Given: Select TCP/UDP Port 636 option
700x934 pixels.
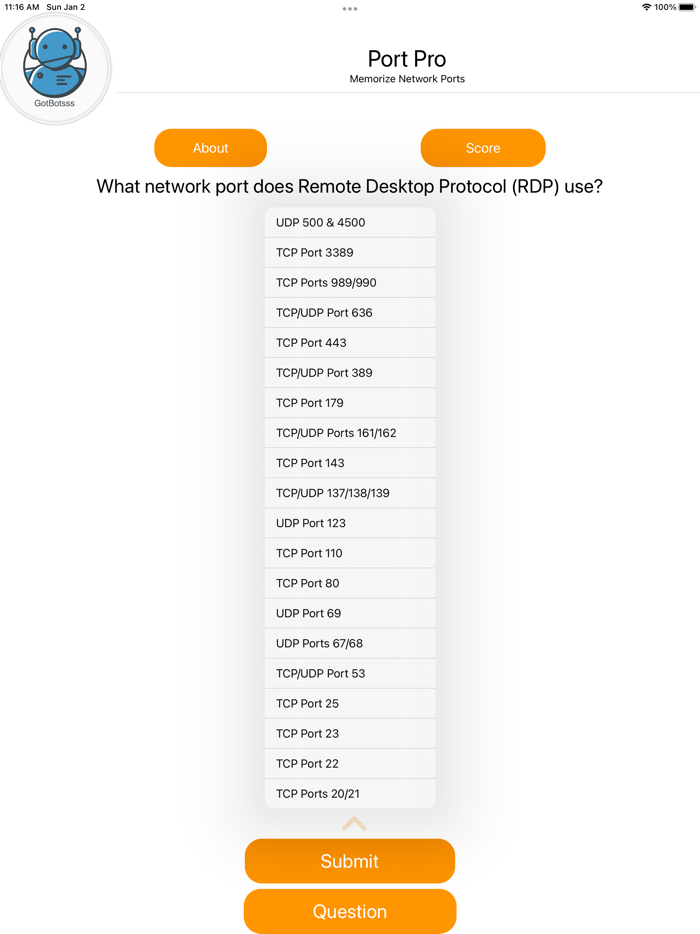Looking at the screenshot, I should (350, 313).
